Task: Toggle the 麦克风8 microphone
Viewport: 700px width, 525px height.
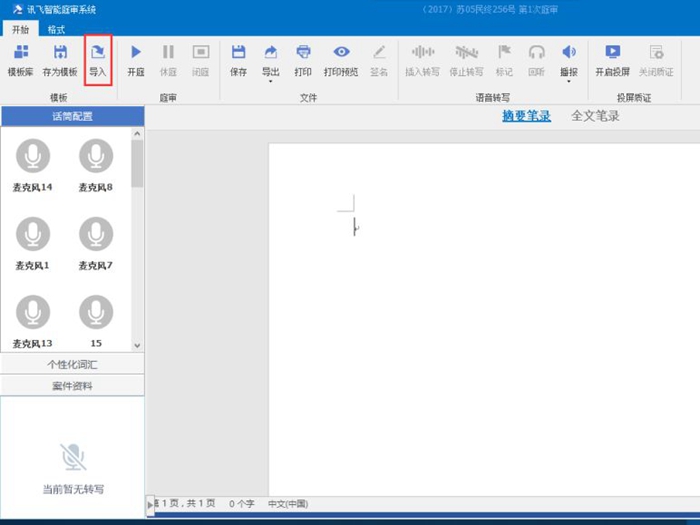Action: pyautogui.click(x=96, y=157)
